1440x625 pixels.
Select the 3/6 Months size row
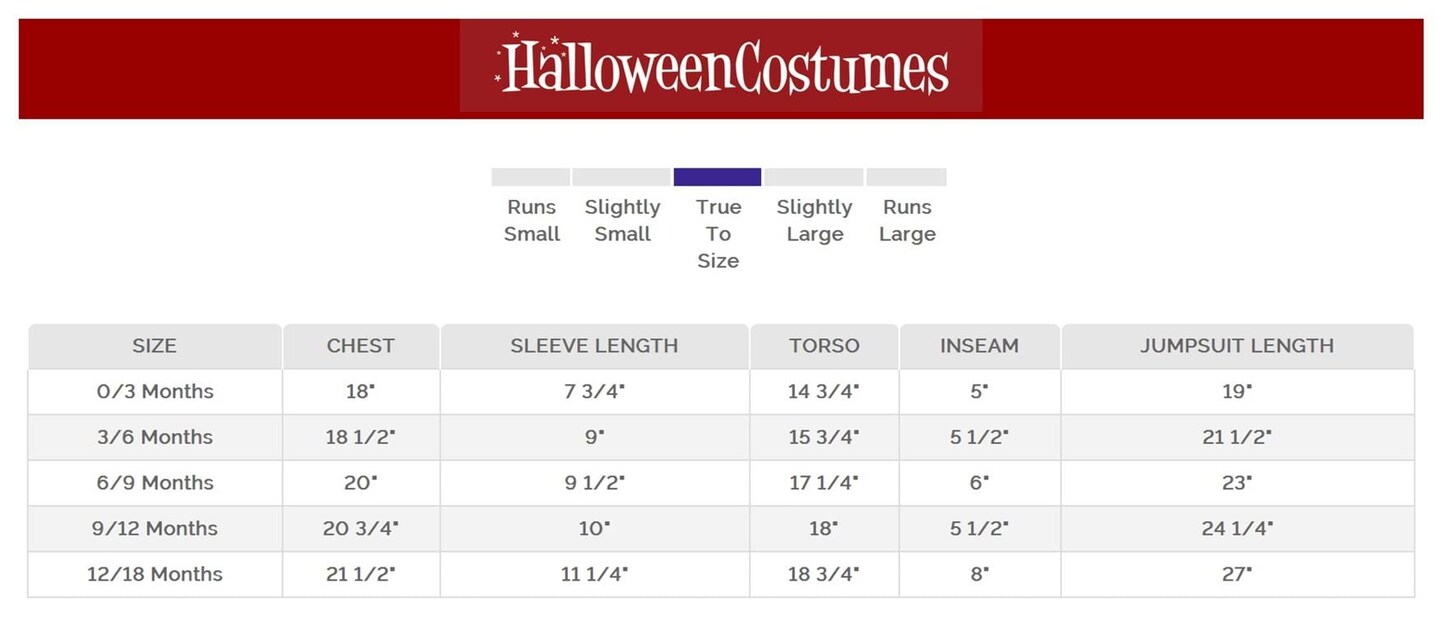point(155,437)
